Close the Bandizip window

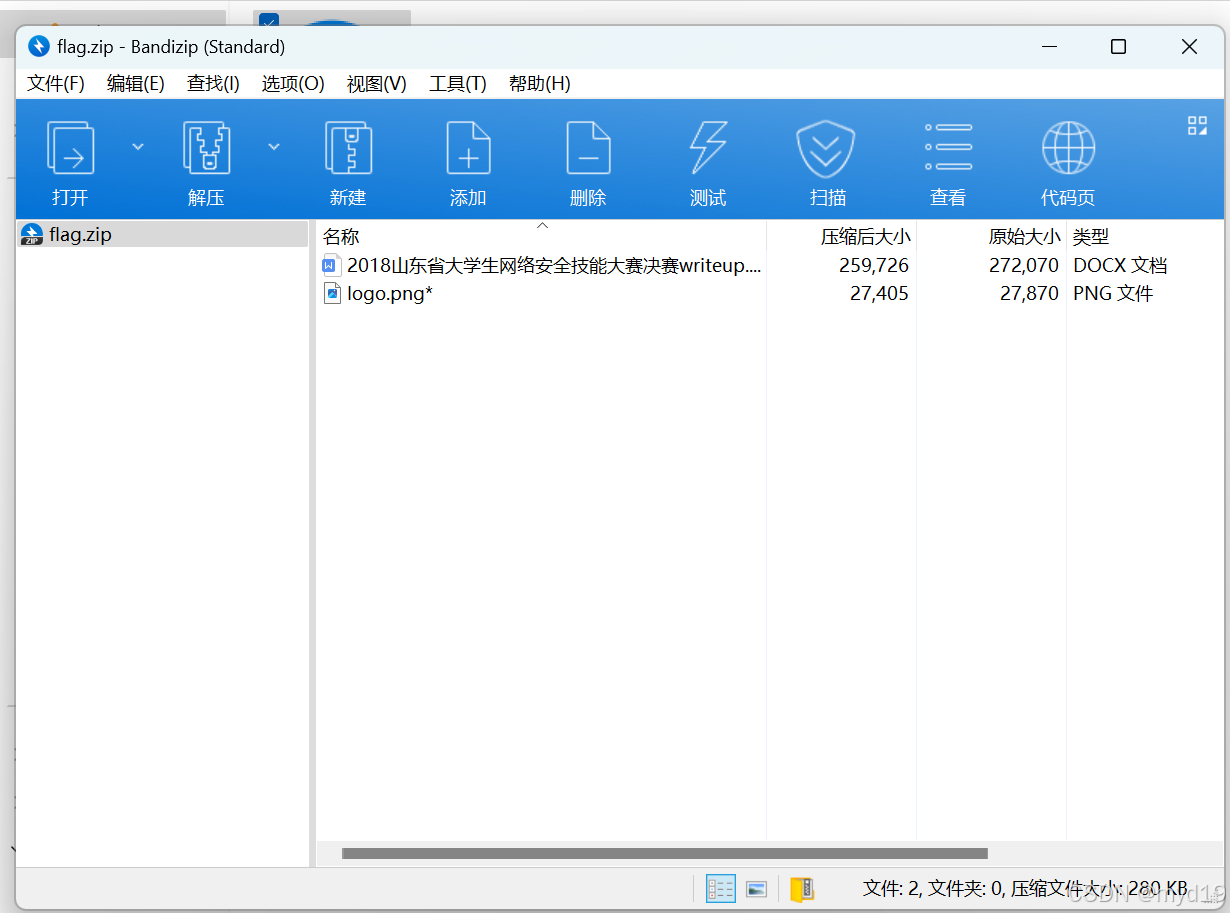pyautogui.click(x=1189, y=47)
